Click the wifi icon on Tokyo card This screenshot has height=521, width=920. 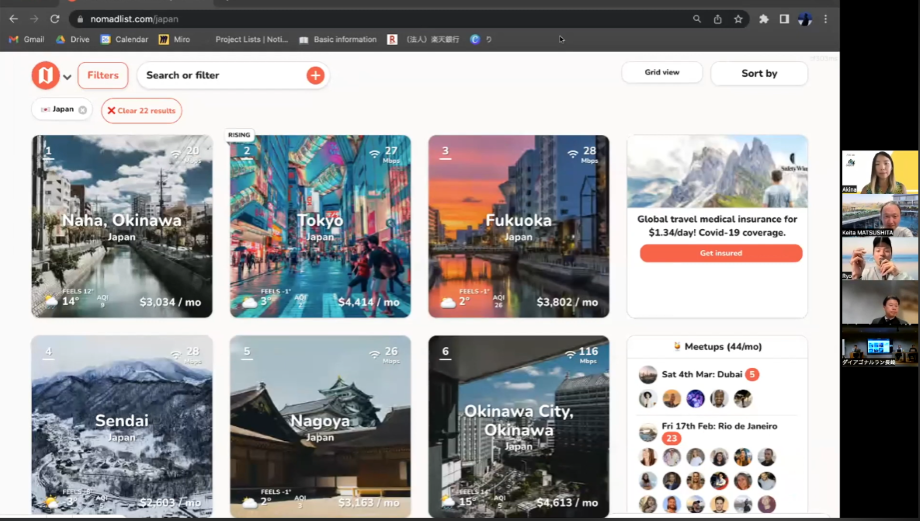pyautogui.click(x=374, y=154)
